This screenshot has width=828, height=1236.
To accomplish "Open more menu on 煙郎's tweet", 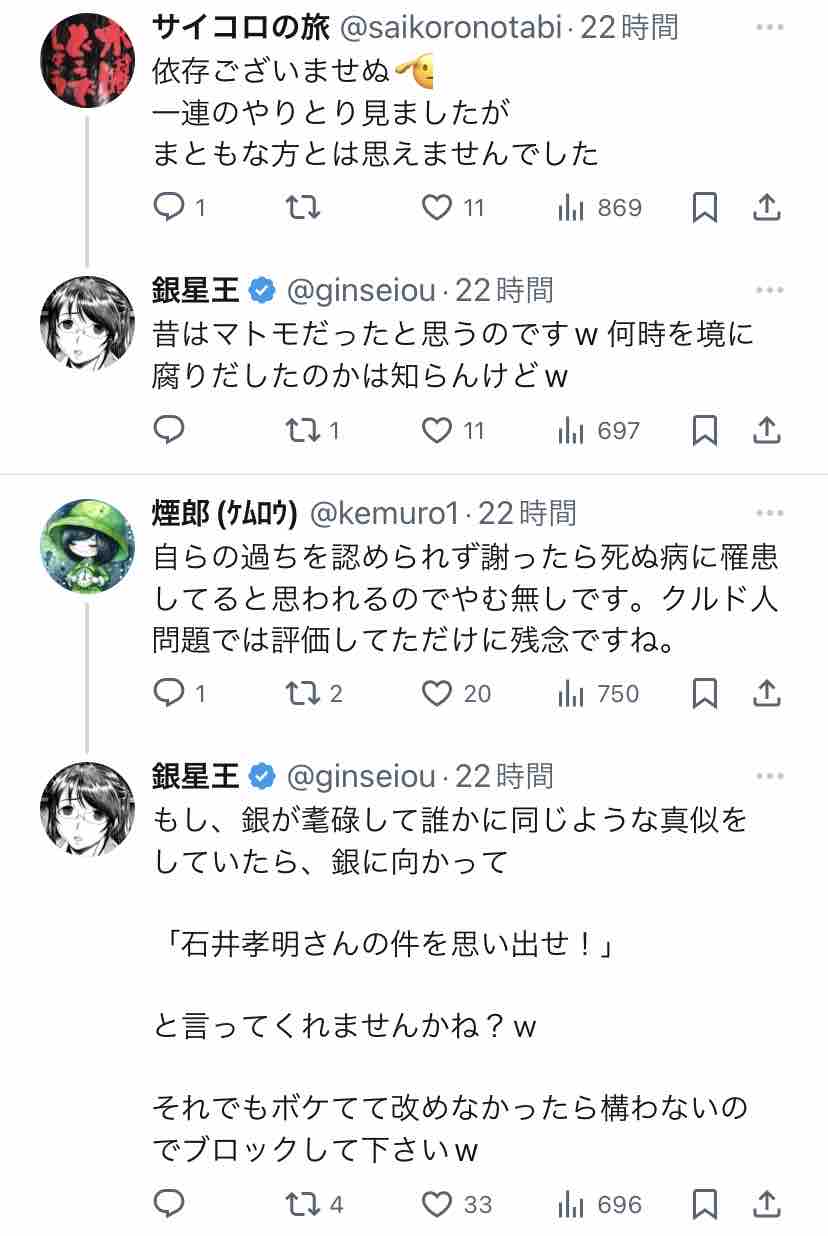I will tap(769, 513).
